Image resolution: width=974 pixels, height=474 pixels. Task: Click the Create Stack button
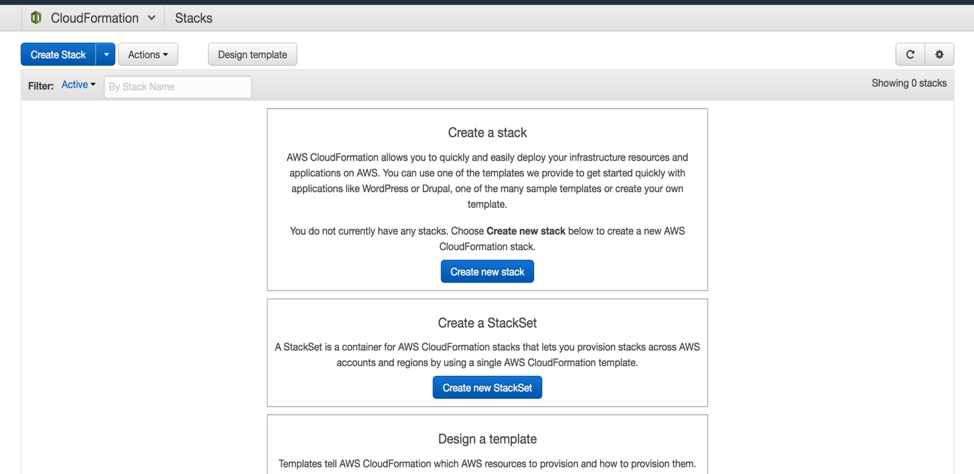(x=58, y=55)
